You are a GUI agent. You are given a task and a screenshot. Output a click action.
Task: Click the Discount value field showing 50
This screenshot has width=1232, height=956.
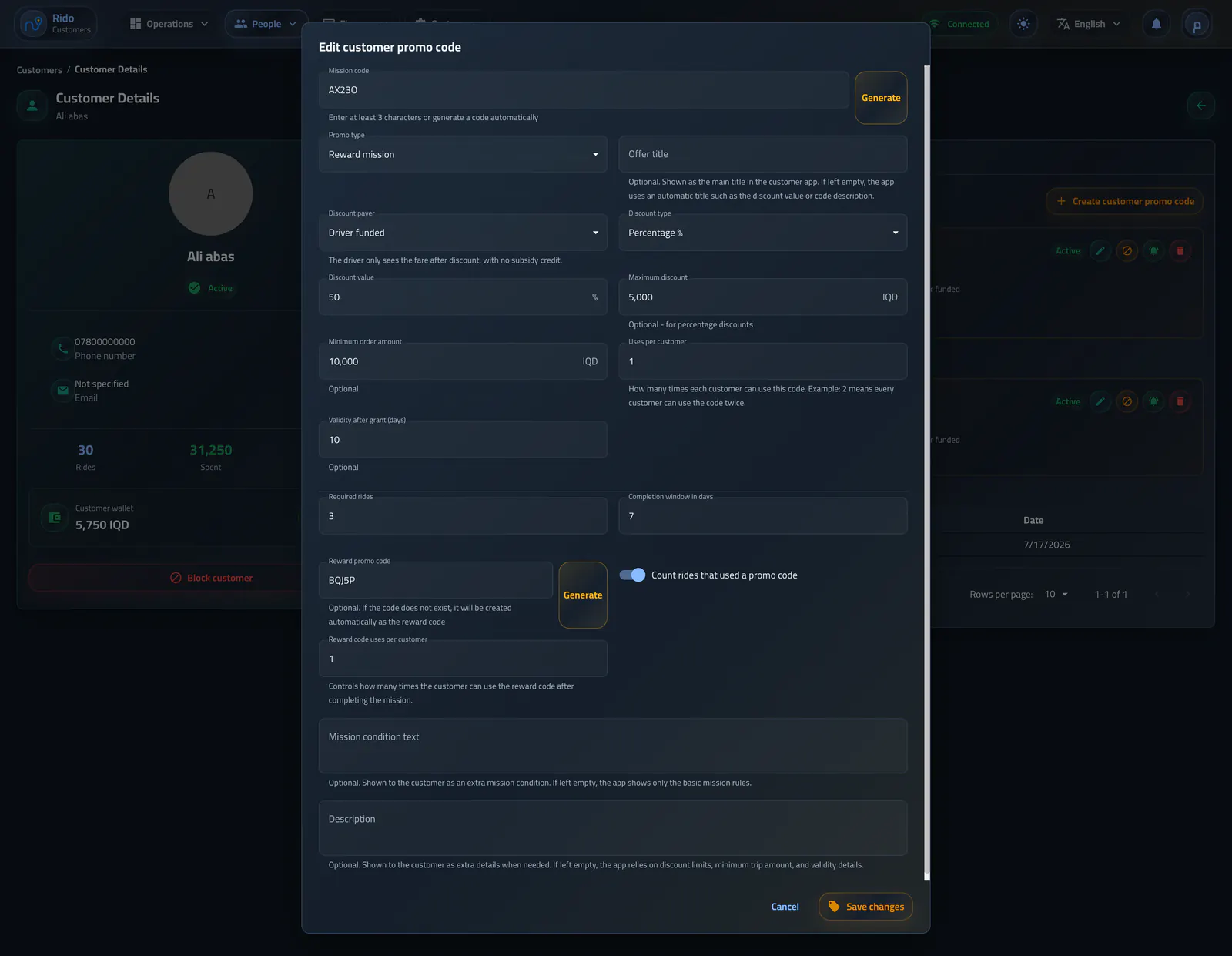coord(463,297)
